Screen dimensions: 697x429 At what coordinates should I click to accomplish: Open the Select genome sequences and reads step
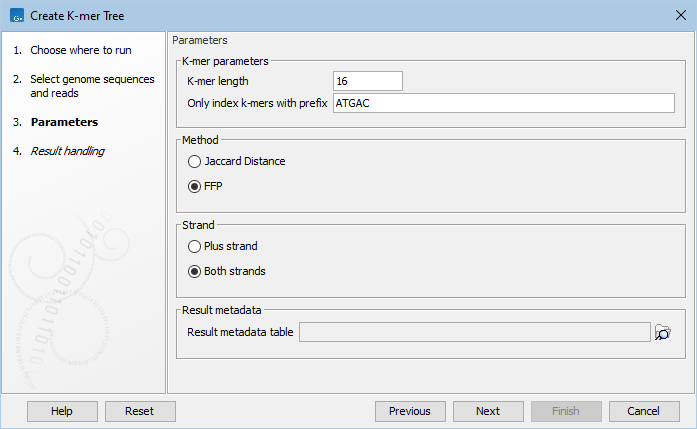[84, 86]
